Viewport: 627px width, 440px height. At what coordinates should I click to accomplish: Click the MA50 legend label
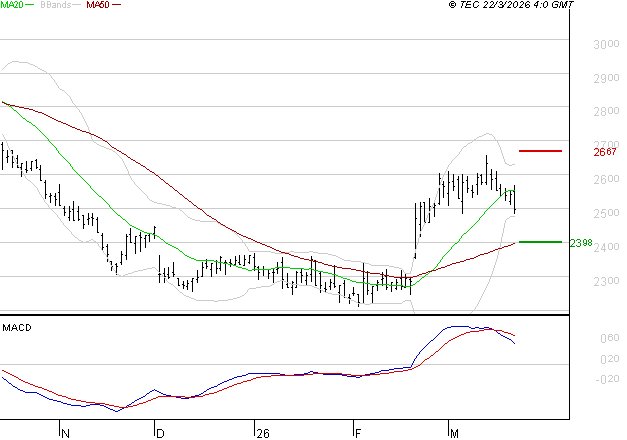(98, 5)
